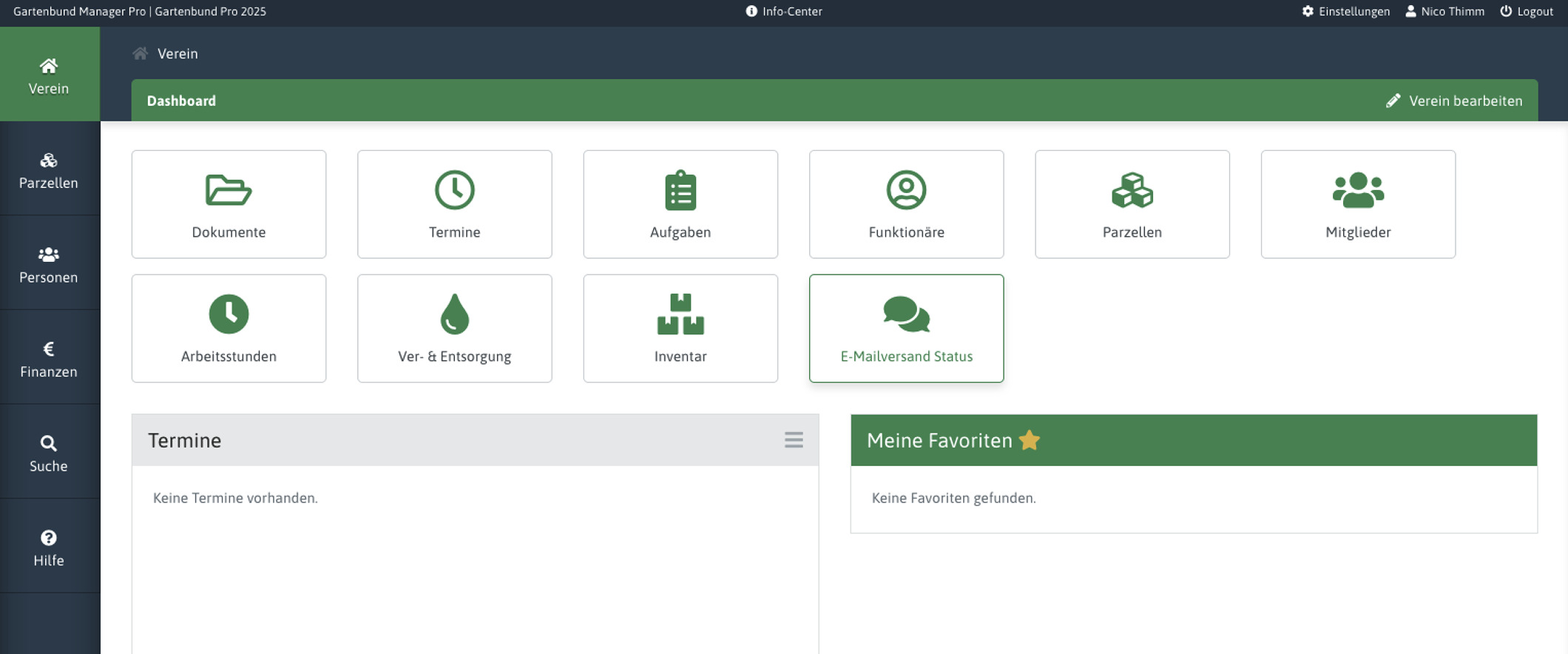Image resolution: width=1568 pixels, height=654 pixels.
Task: Open Einstellungen in the top bar
Action: pyautogui.click(x=1346, y=11)
